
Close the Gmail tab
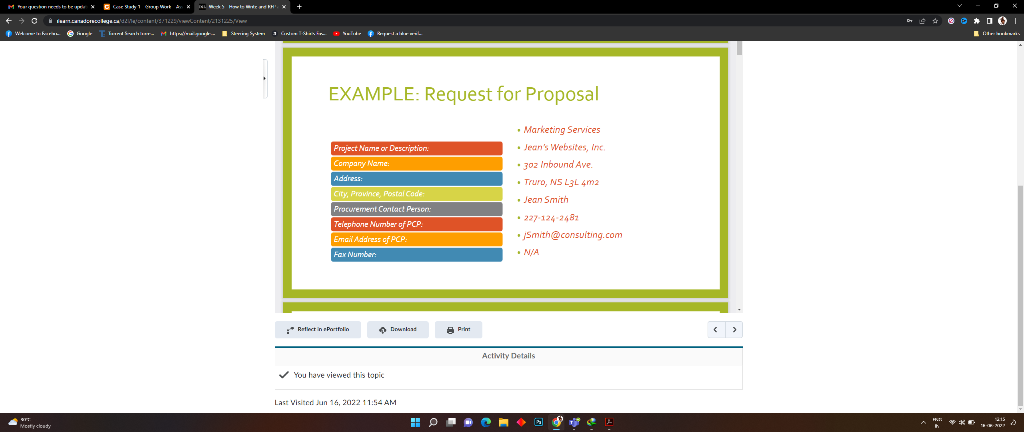click(x=92, y=7)
